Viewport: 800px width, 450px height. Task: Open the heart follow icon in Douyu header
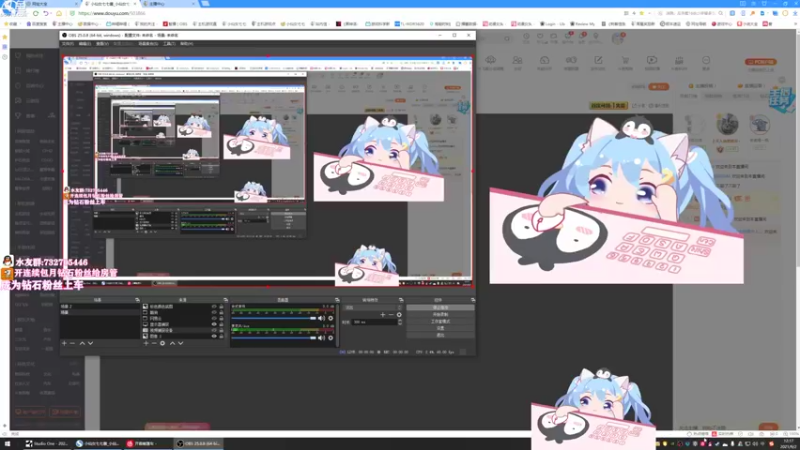click(x=540, y=36)
